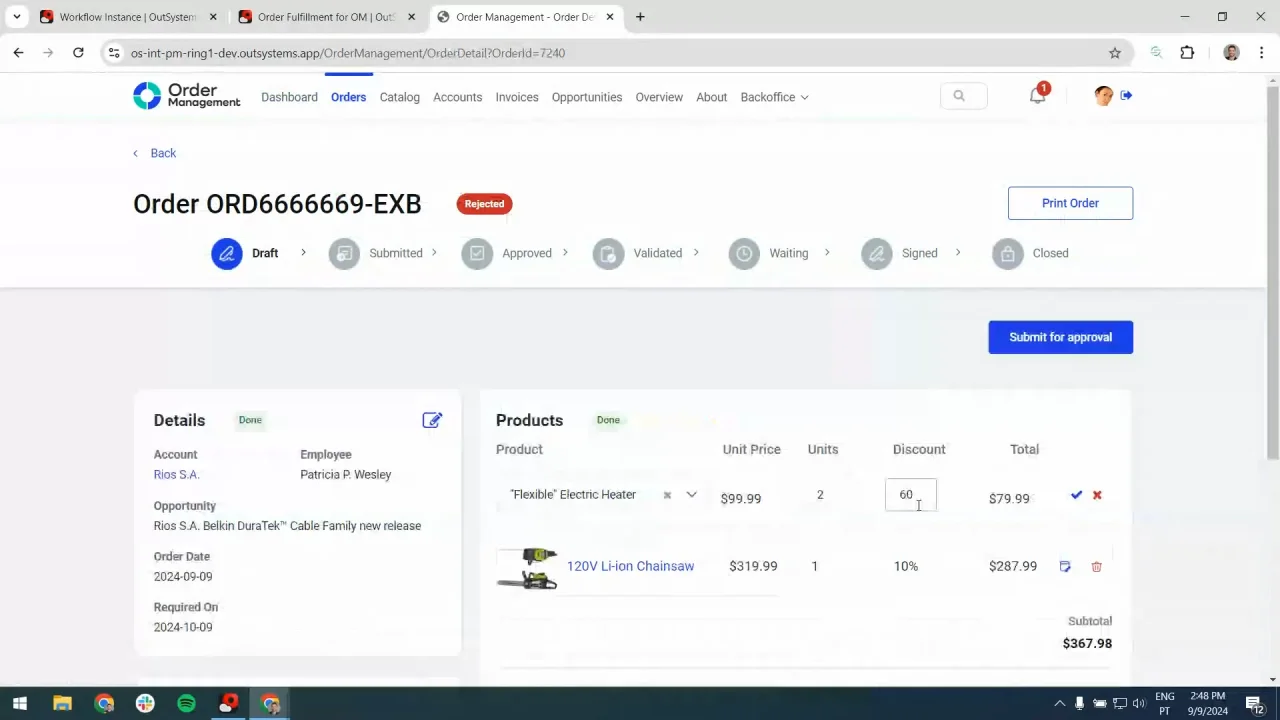Open a new browser tab
The width and height of the screenshot is (1280, 720).
pyautogui.click(x=640, y=17)
